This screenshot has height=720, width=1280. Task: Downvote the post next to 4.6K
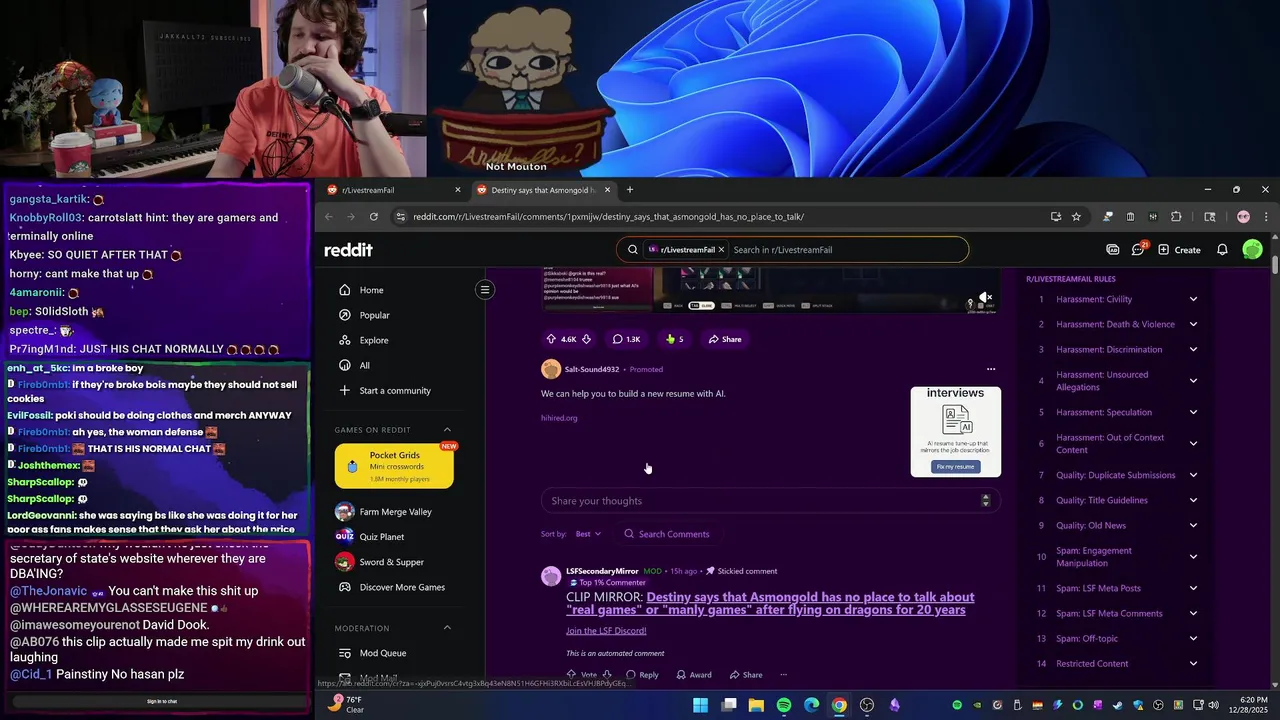coord(586,339)
